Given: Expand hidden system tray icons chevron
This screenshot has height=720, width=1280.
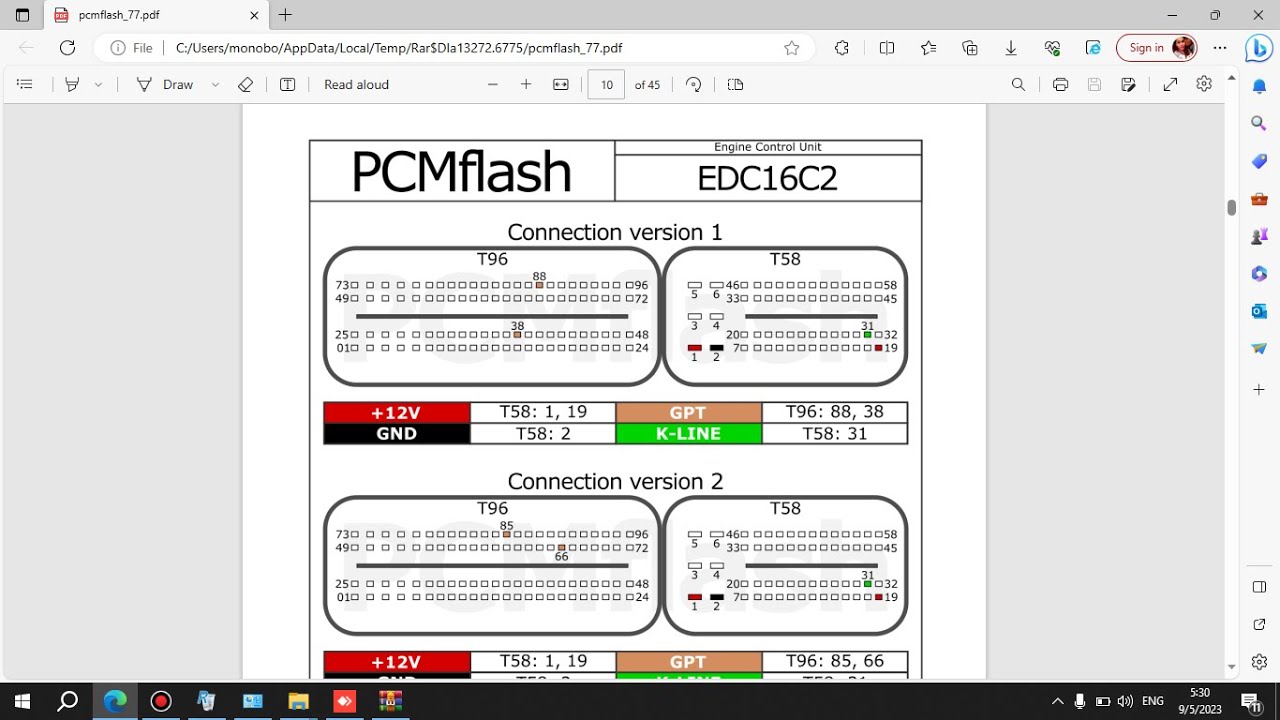Looking at the screenshot, I should 1057,701.
